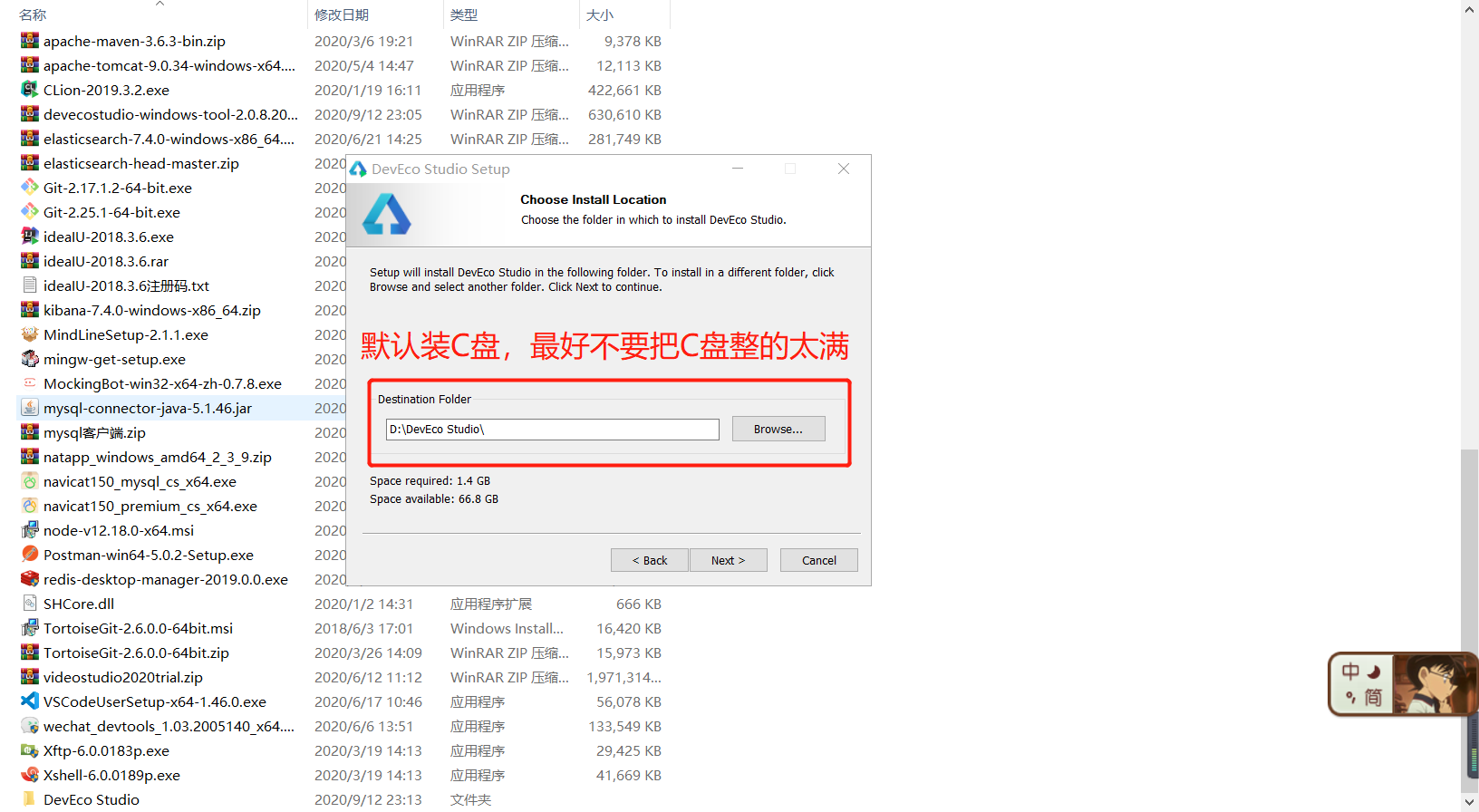1479x812 pixels.
Task: Click the apache-maven-3.6.3-bin.zip file icon
Action: tap(30, 41)
